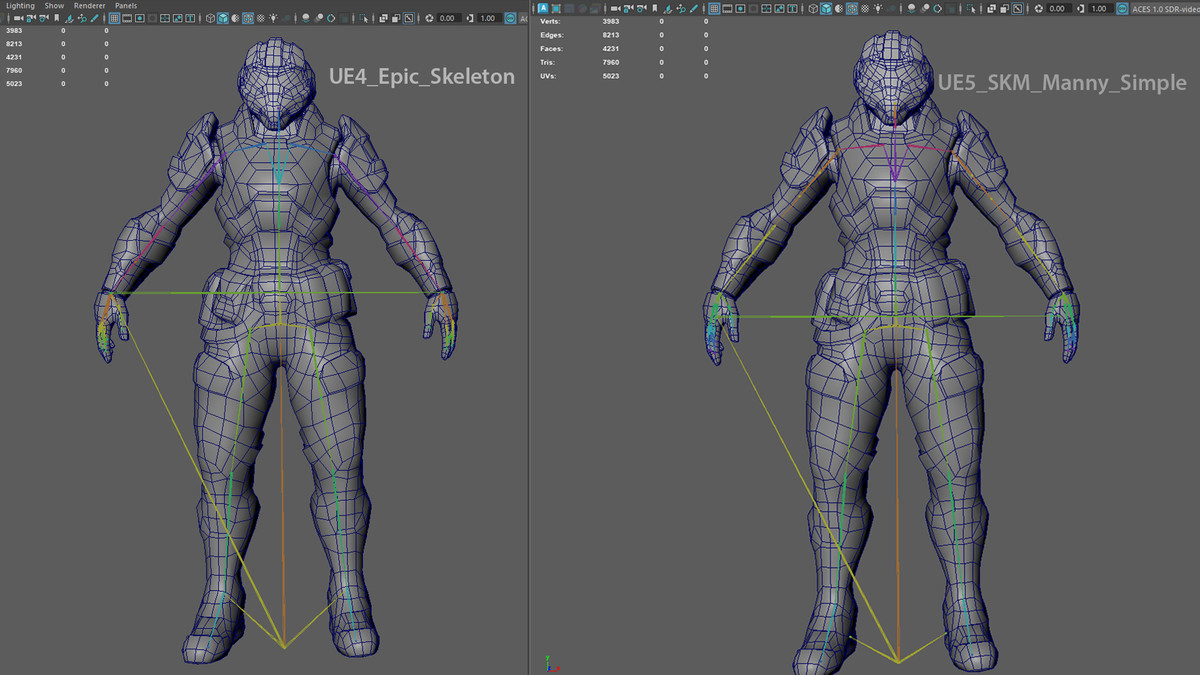
Task: Click the 'Faces:' heads-up label
Action: [x=551, y=49]
